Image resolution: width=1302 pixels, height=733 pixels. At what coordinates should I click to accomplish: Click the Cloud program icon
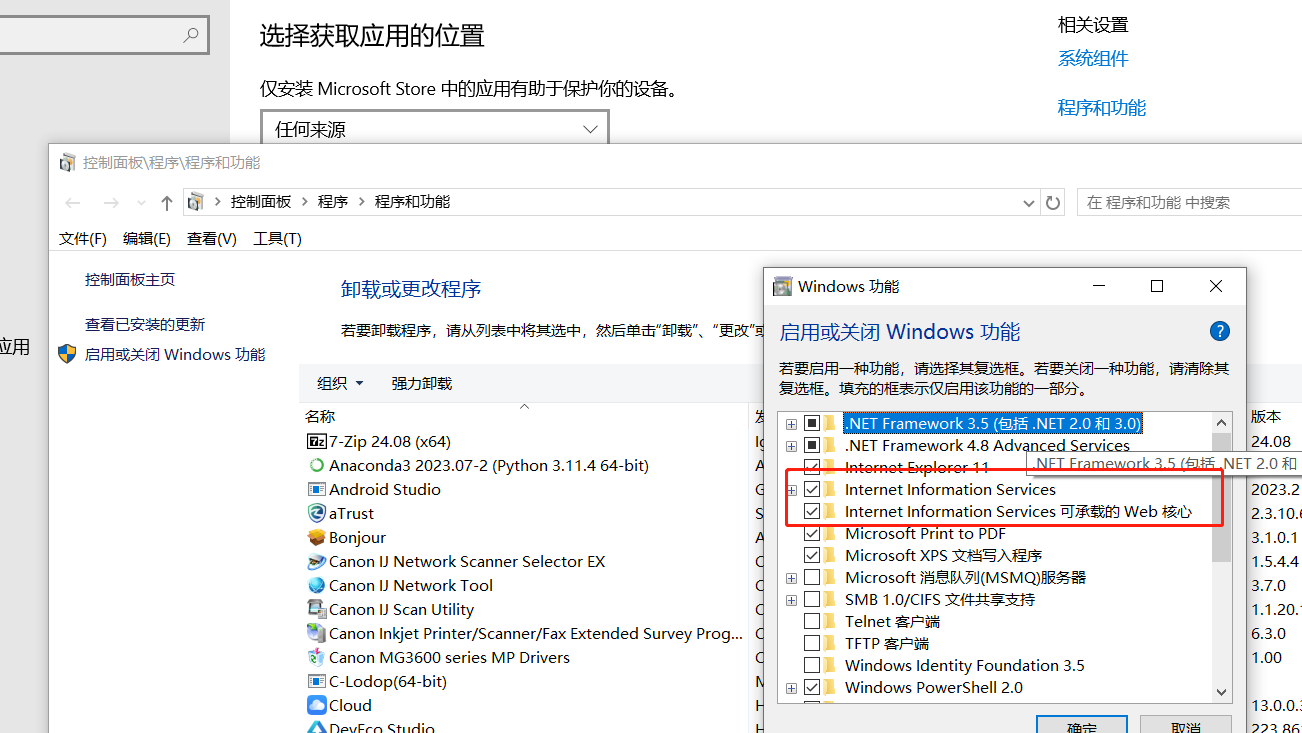tap(316, 705)
